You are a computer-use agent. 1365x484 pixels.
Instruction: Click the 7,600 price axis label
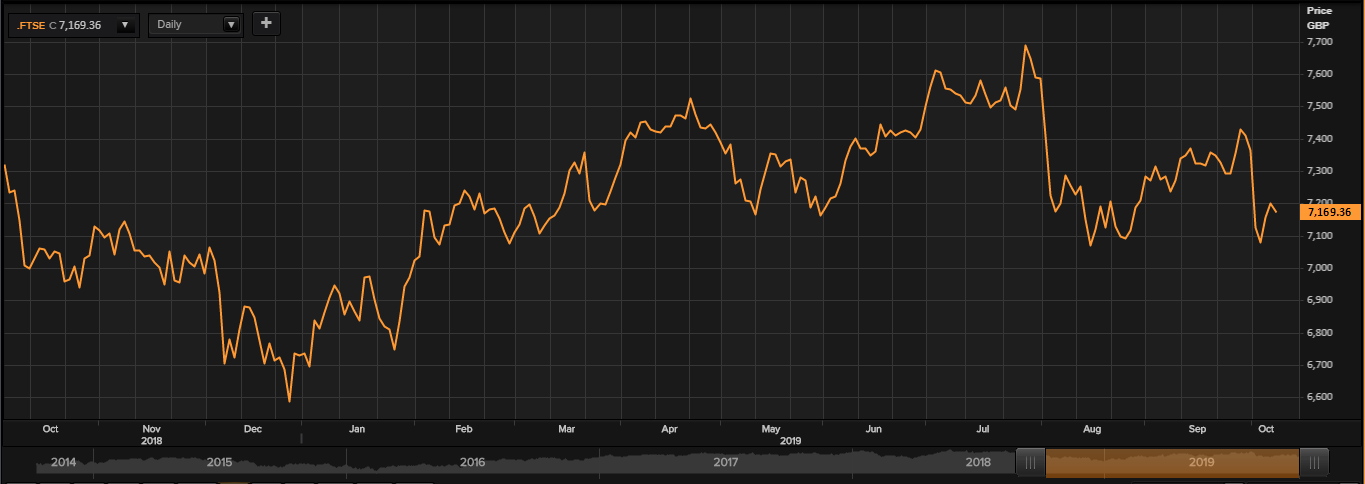point(1319,74)
